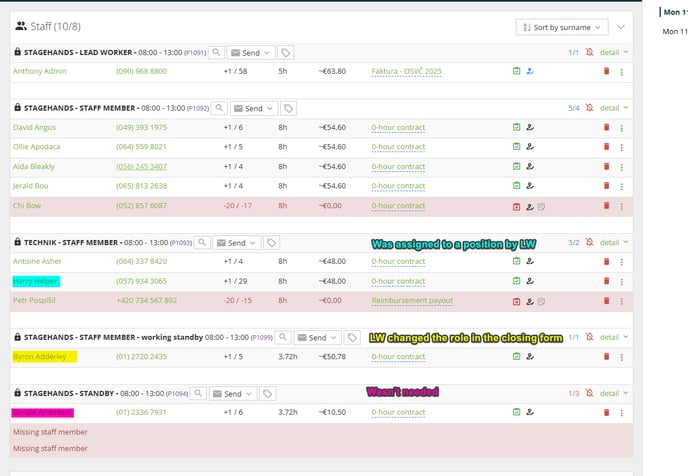
Task: Collapse the Staff panel with chevron
Action: click(621, 27)
